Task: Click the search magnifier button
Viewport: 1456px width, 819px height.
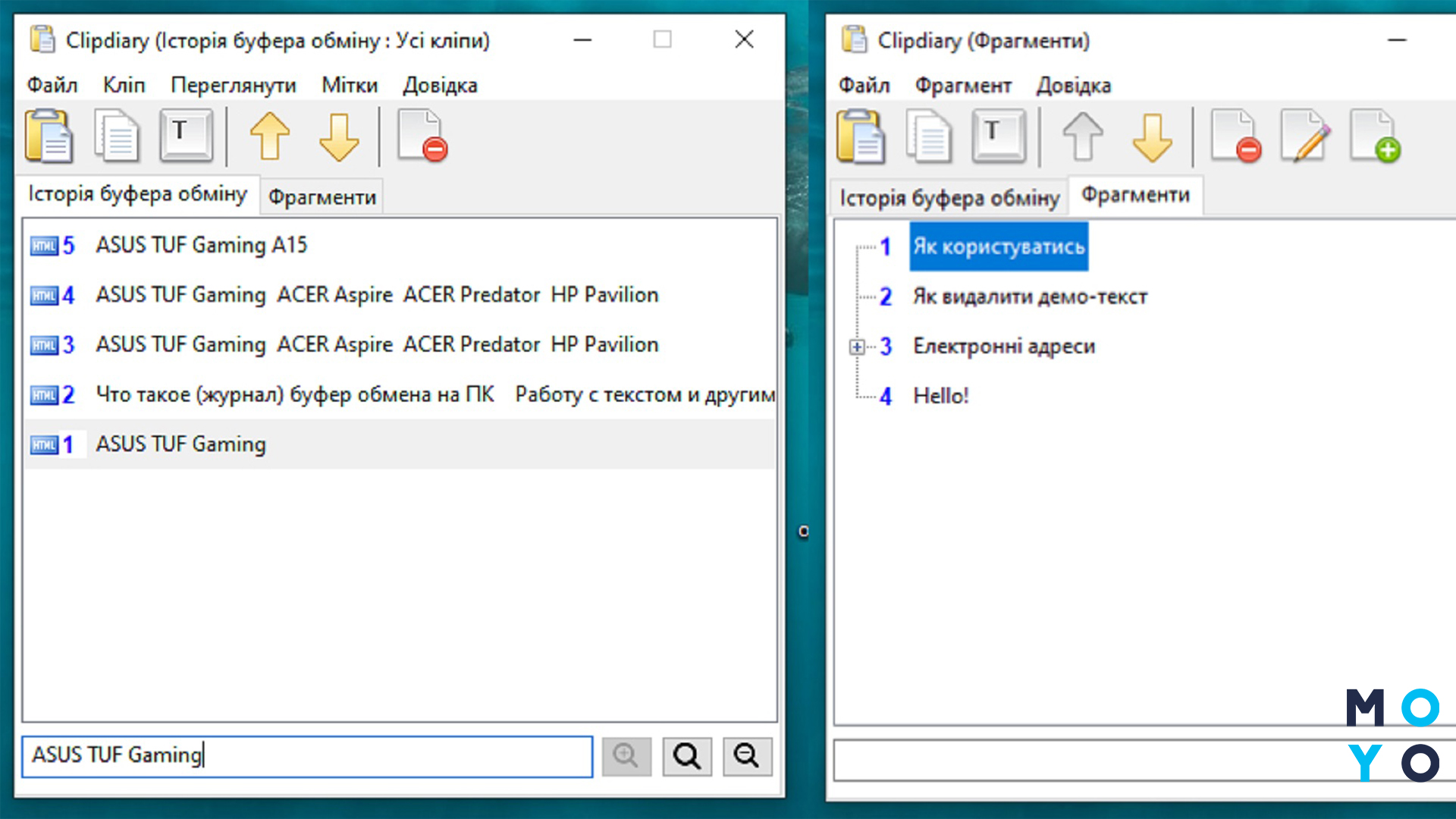Action: click(687, 756)
